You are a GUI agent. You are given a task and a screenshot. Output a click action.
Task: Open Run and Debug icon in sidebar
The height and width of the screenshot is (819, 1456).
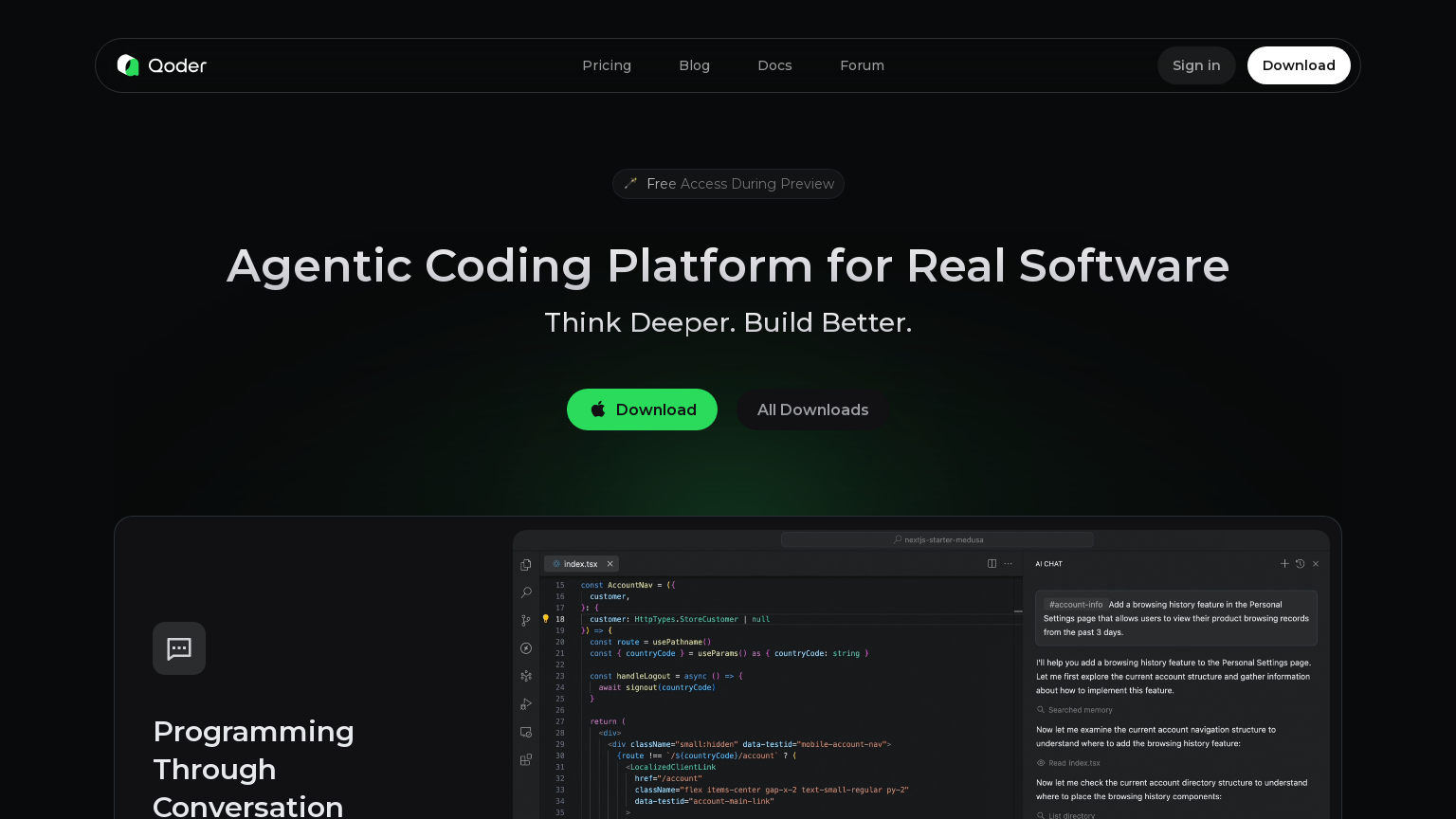(x=526, y=704)
